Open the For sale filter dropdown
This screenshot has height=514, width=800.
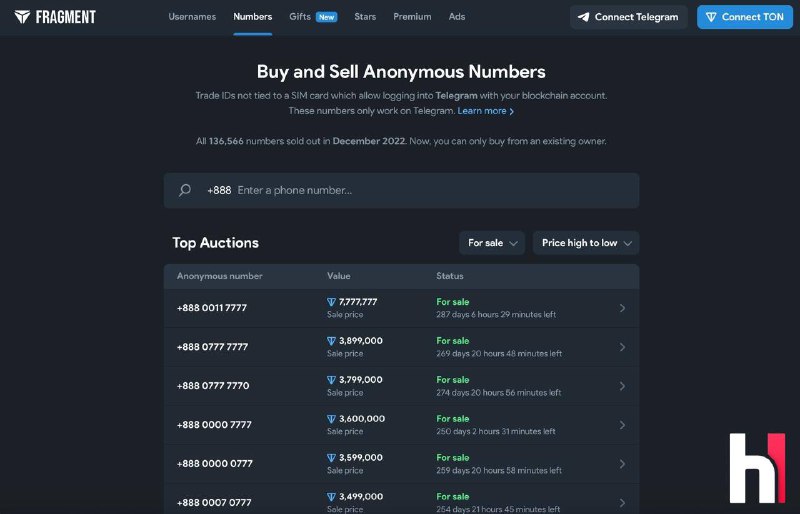492,243
